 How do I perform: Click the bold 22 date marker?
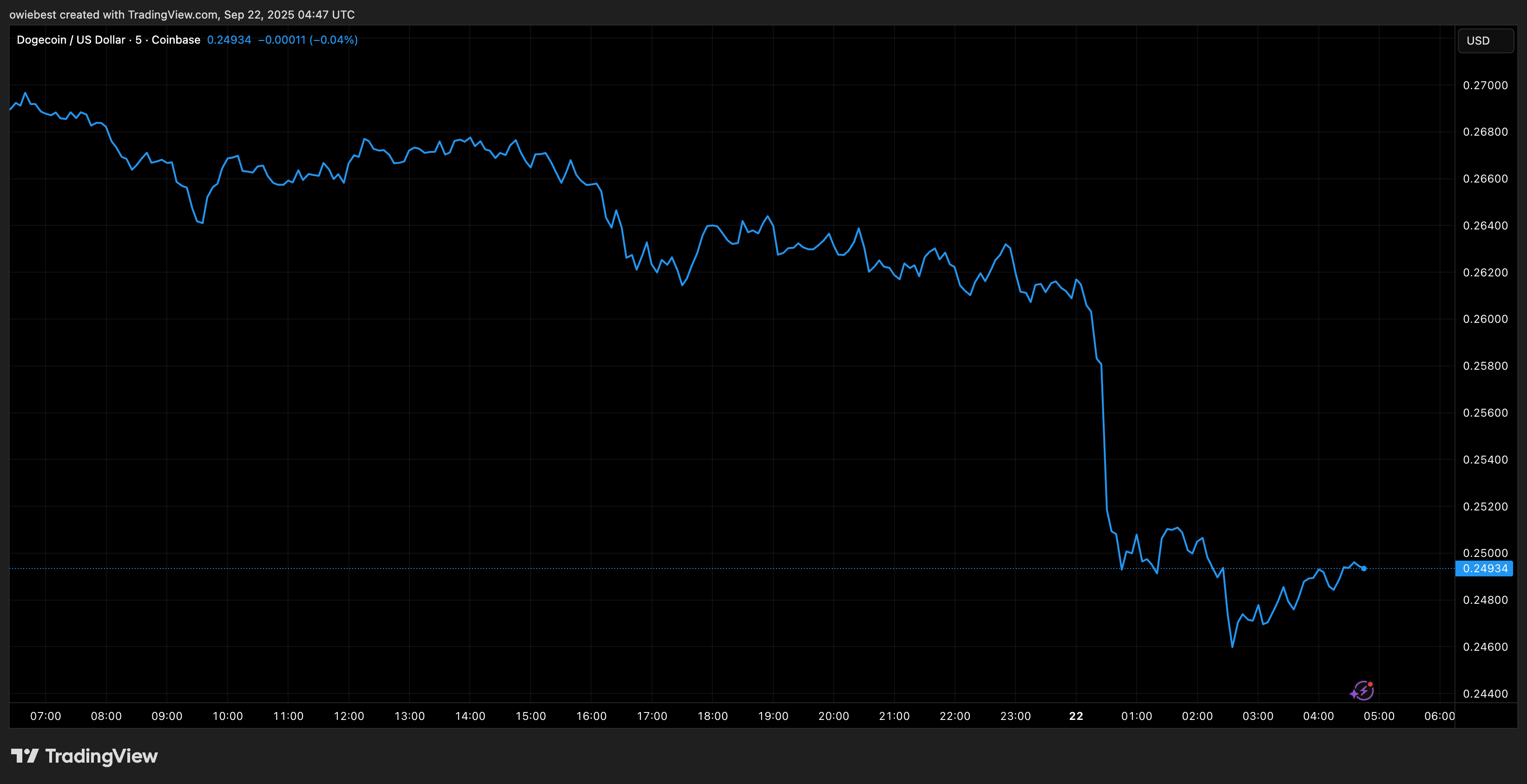[x=1076, y=716]
